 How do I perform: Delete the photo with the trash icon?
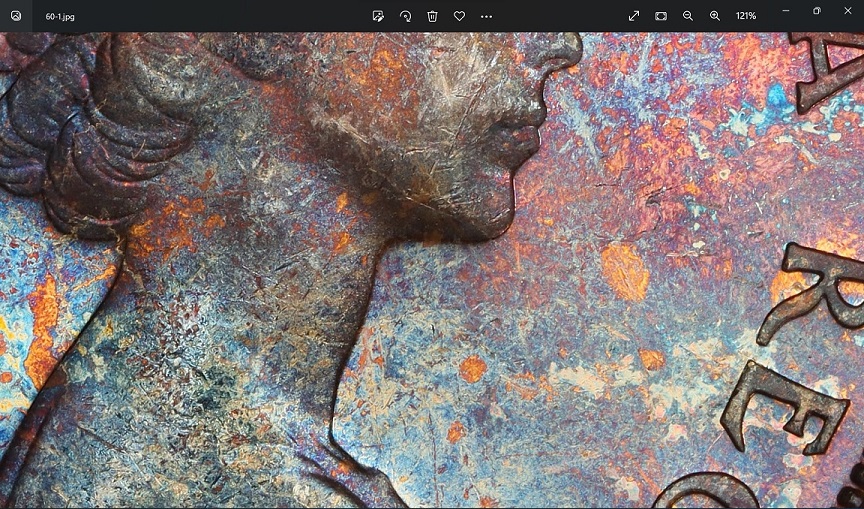pyautogui.click(x=433, y=16)
